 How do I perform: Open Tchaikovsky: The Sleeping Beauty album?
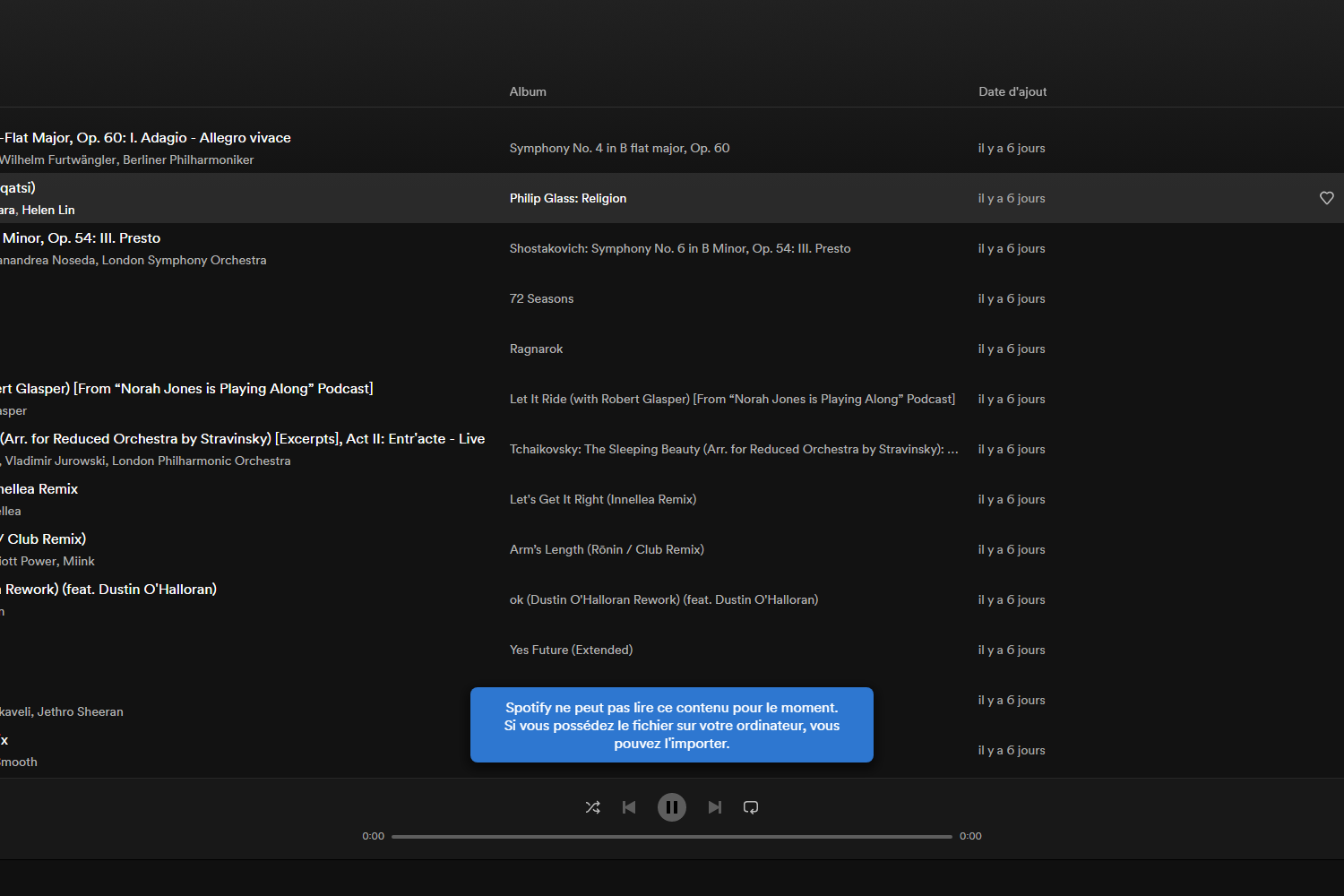click(x=734, y=449)
